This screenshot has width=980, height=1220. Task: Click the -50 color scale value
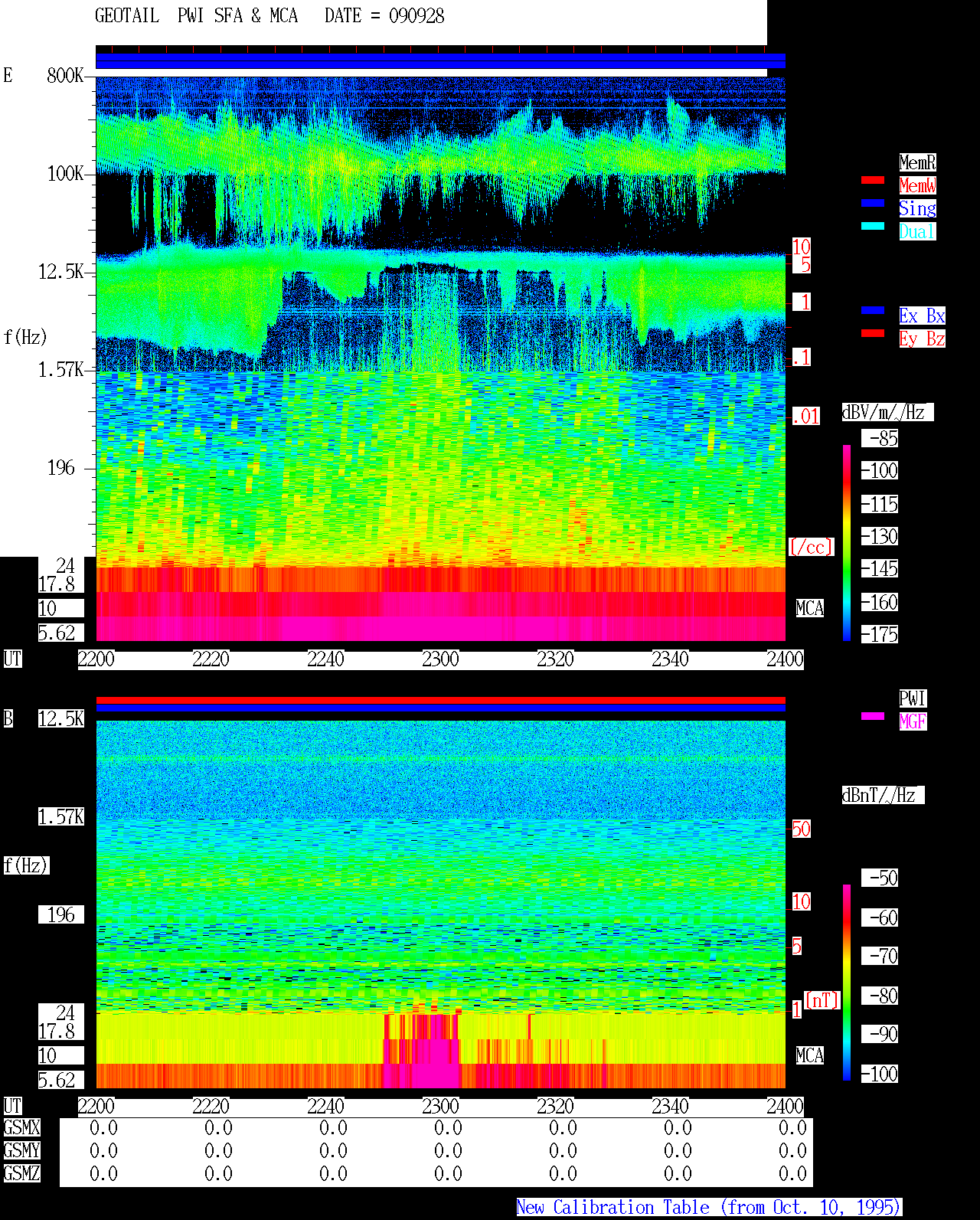[x=880, y=878]
